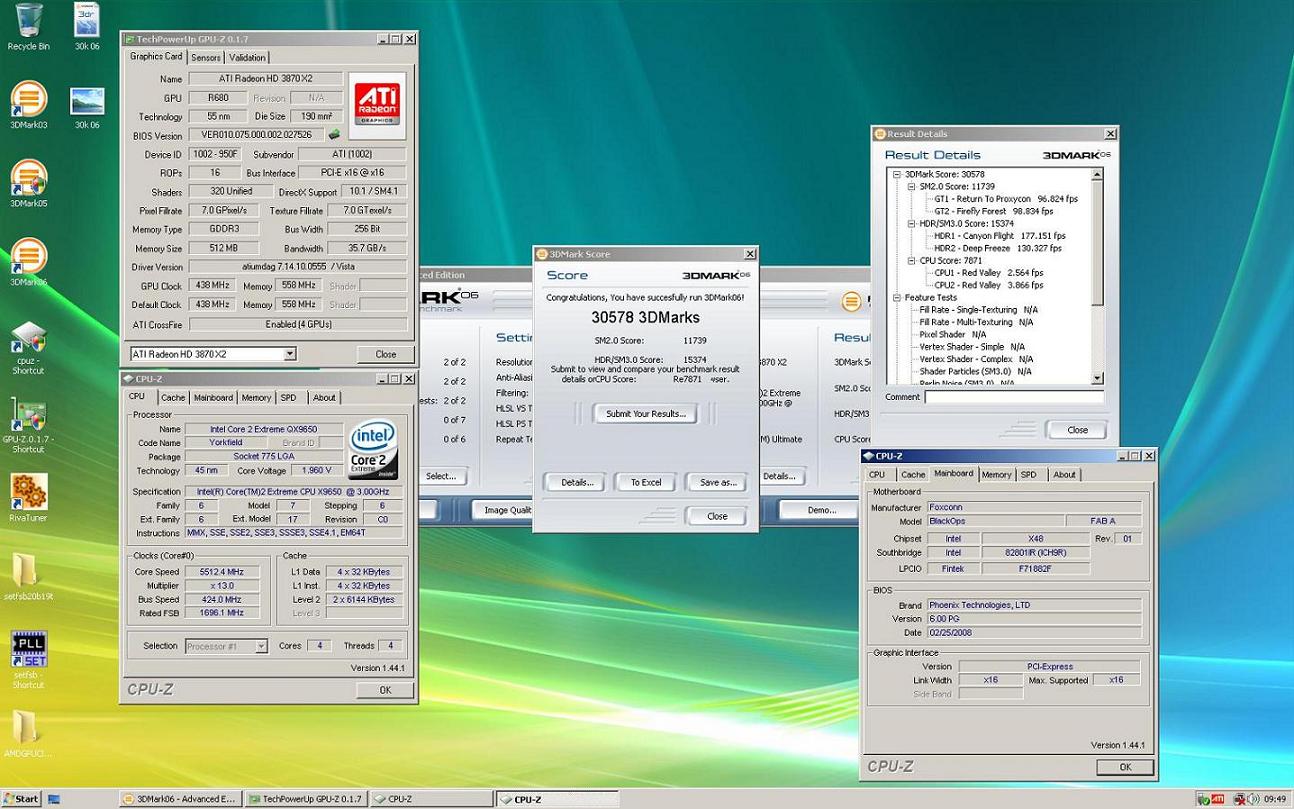1294x809 pixels.
Task: Select Fill Rate - Multi-Texturing row
Action: [x=976, y=322]
